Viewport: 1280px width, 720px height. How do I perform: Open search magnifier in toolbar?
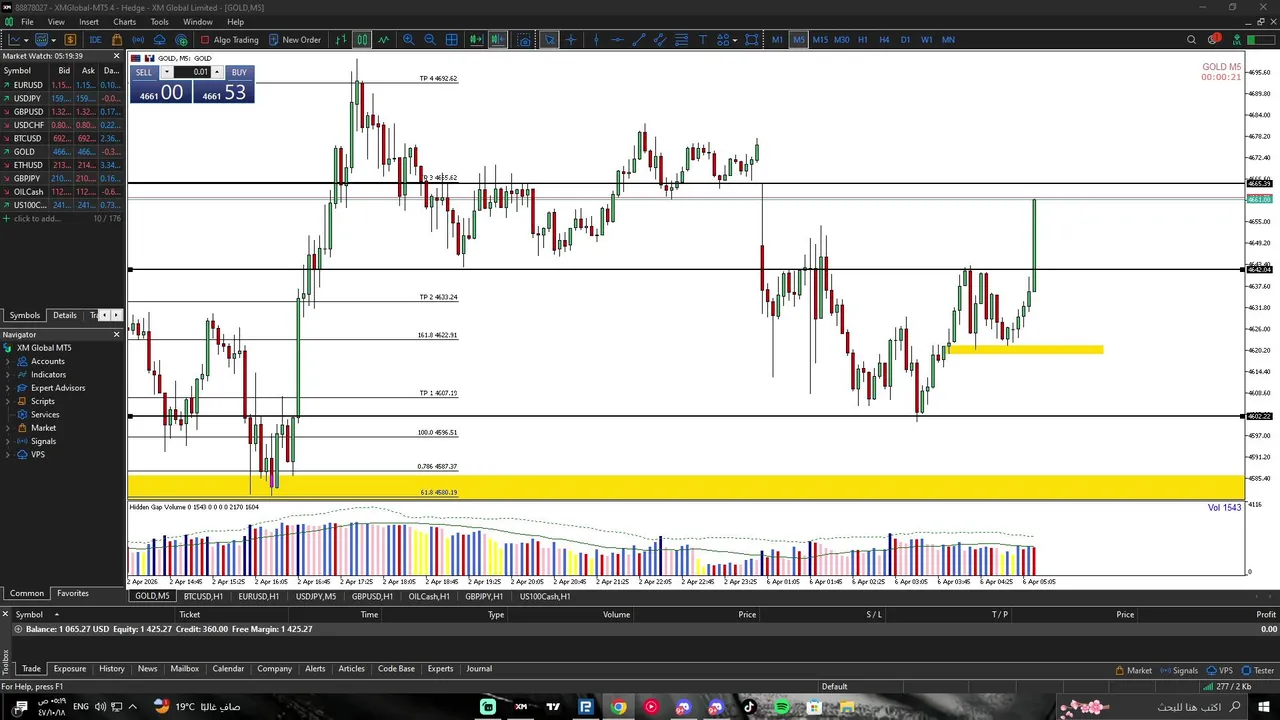(1191, 40)
